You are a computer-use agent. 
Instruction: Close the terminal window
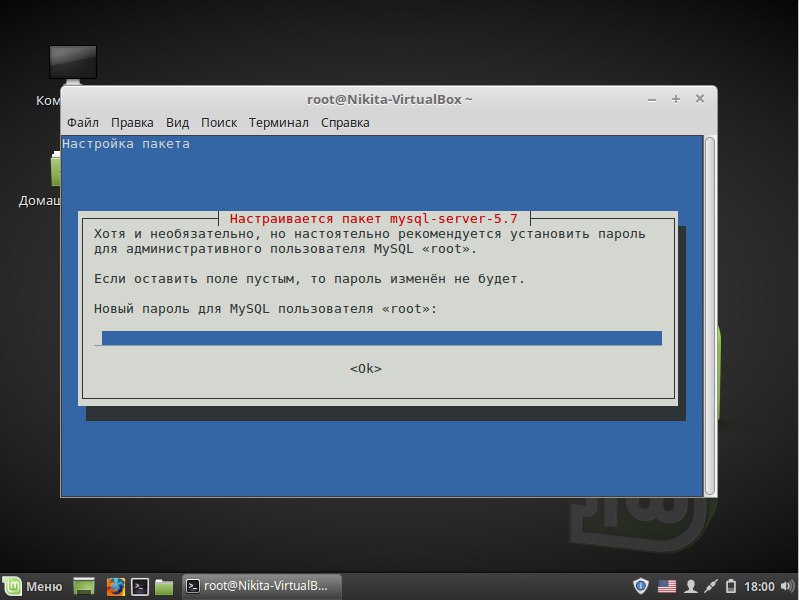700,98
